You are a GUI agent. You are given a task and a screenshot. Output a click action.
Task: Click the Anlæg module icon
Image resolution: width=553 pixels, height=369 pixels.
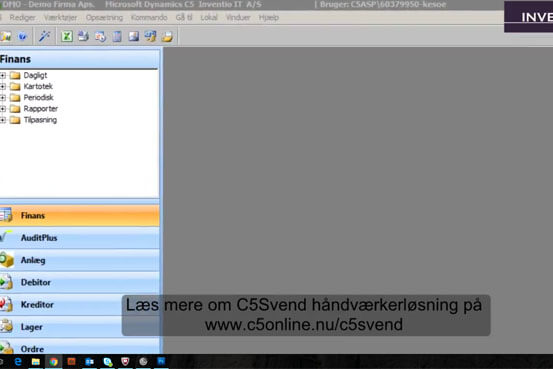pyautogui.click(x=6, y=260)
